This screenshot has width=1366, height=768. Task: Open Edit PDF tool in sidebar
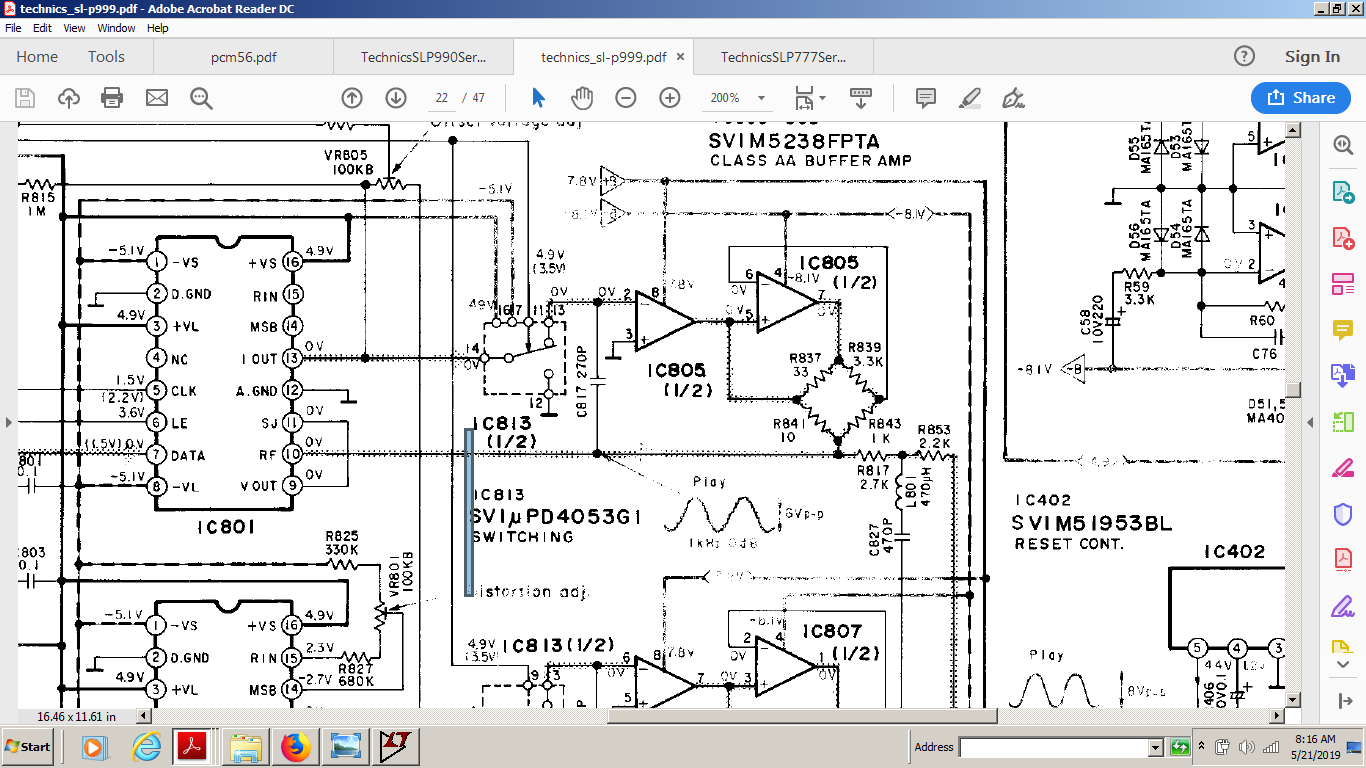tap(1342, 284)
